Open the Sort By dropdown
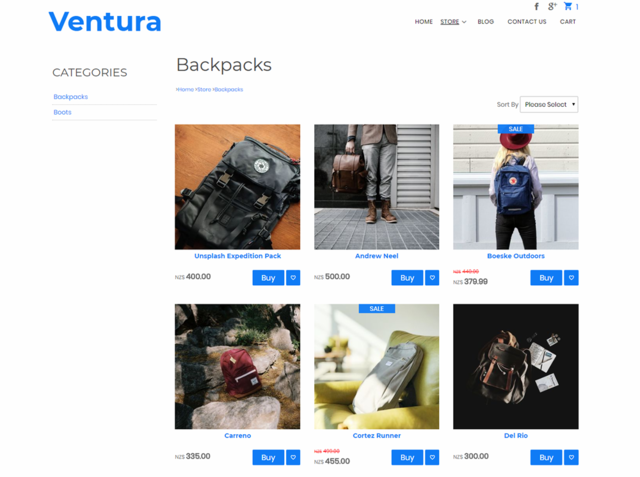The image size is (640, 477). click(x=549, y=104)
